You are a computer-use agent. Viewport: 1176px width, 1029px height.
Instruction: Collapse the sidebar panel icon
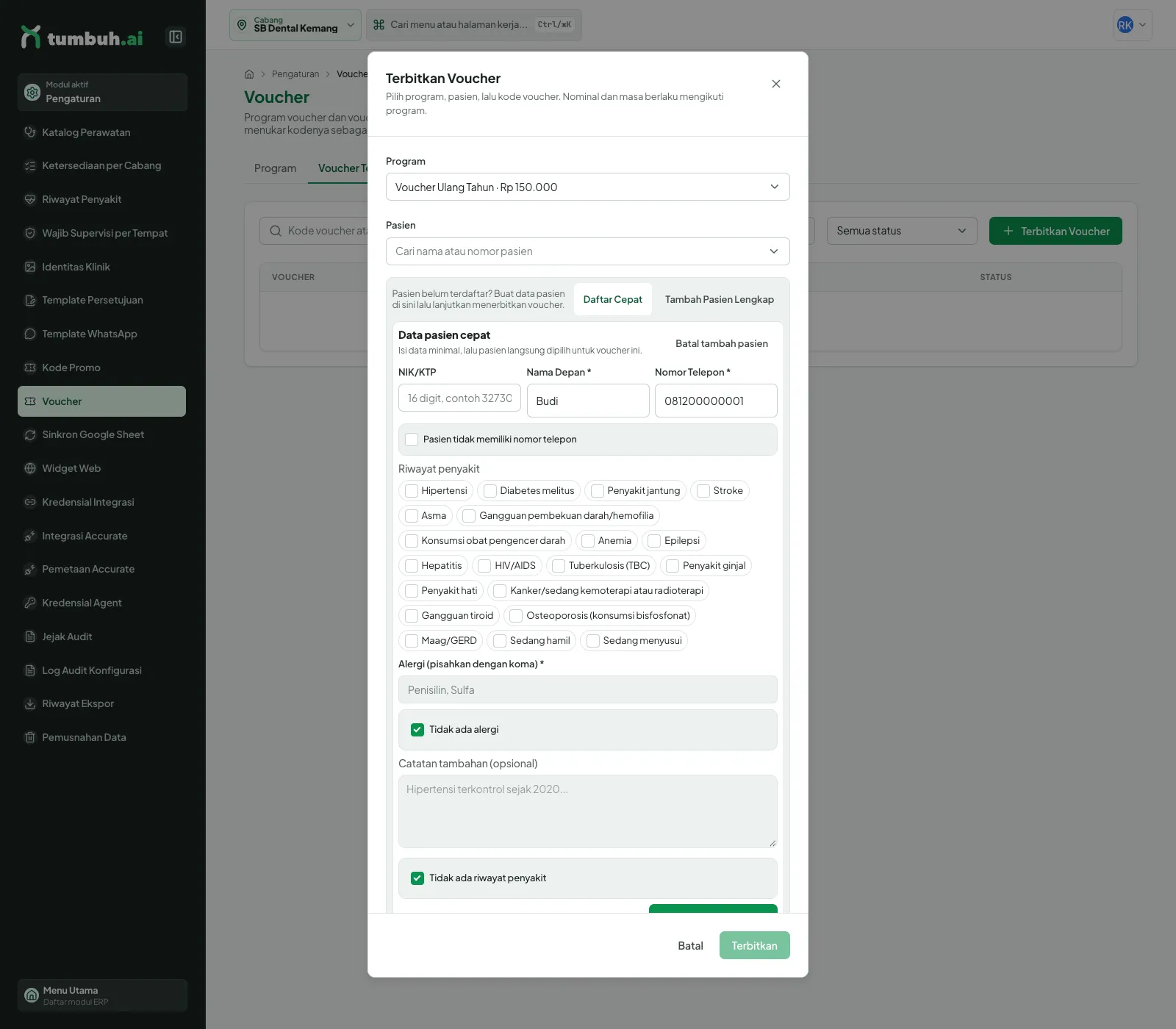click(x=176, y=37)
